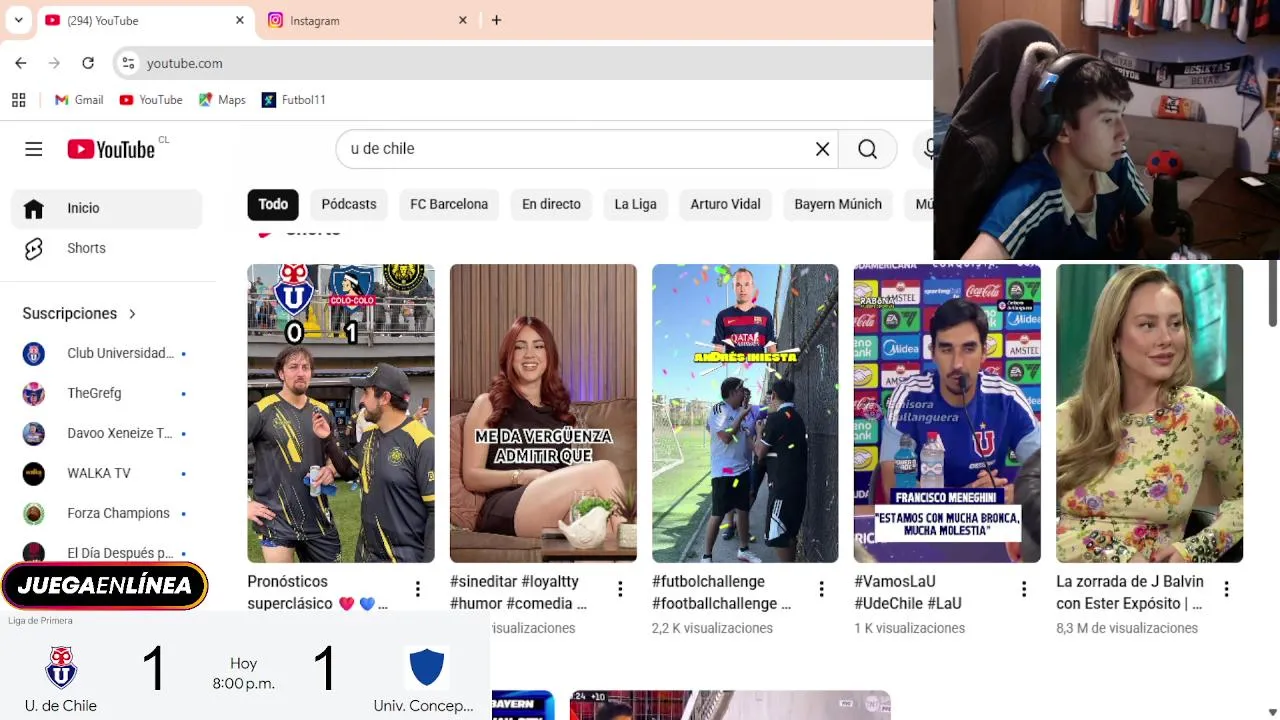This screenshot has width=1280, height=720.
Task: Go back to previous page
Action: 21,63
